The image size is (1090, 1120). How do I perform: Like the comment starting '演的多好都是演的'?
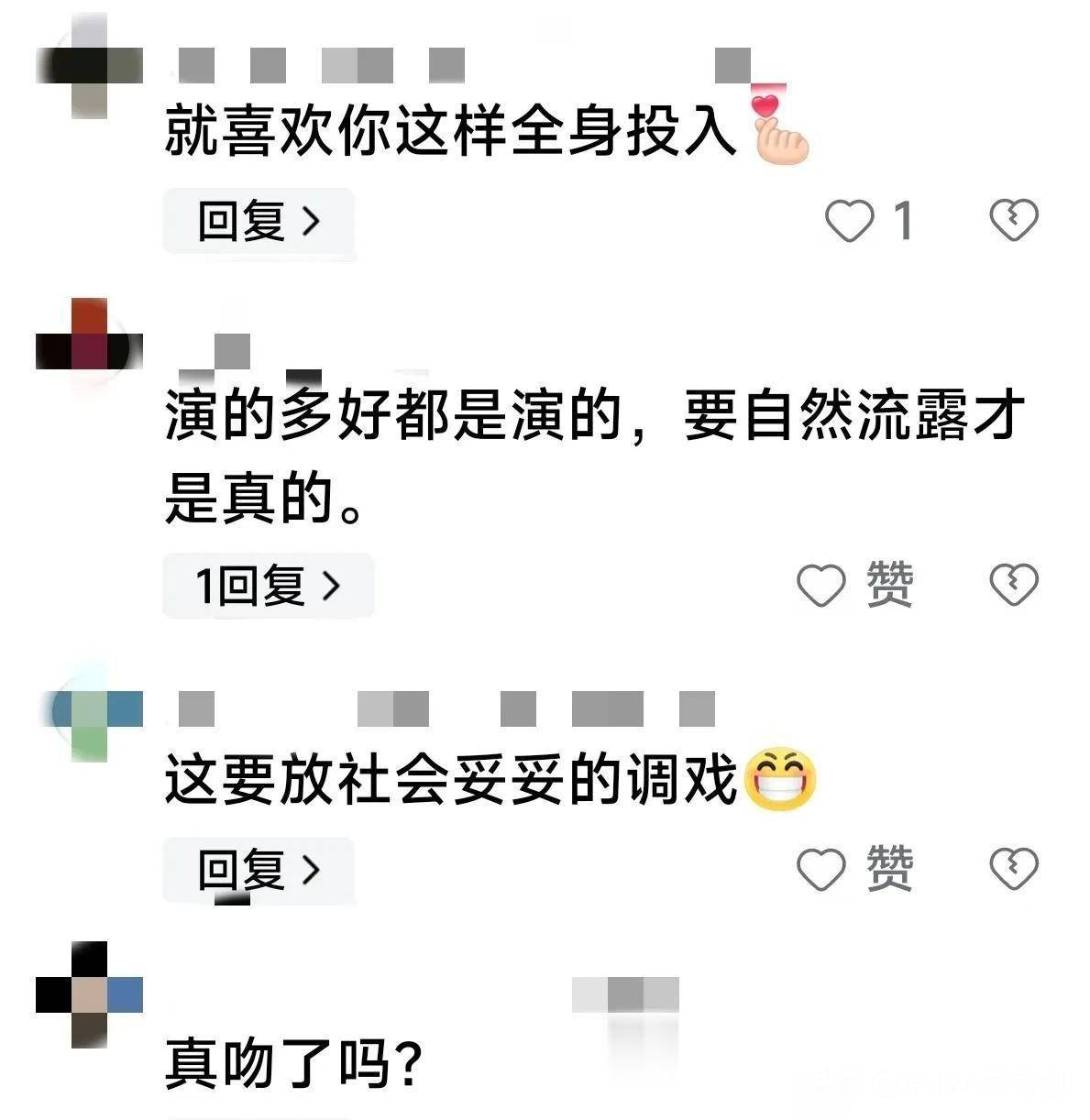pyautogui.click(x=821, y=586)
